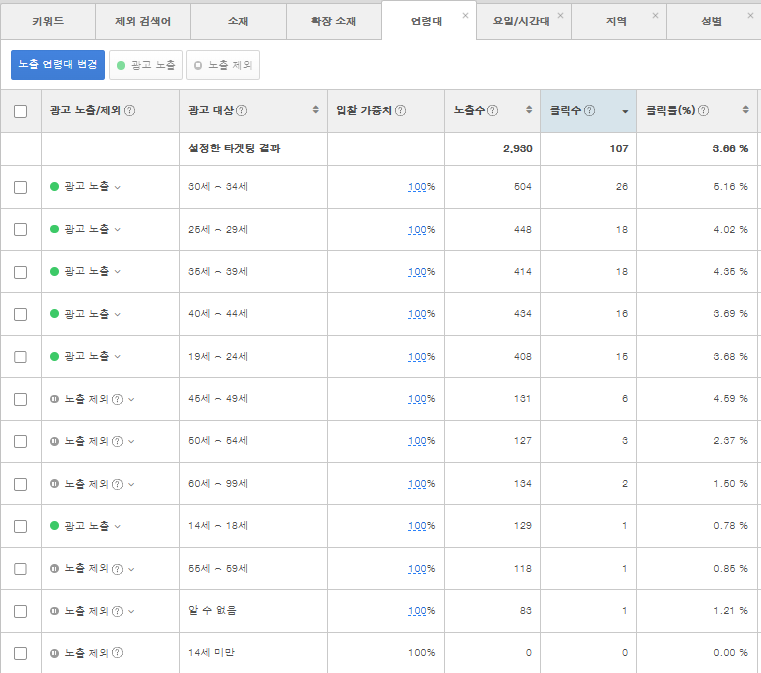The height and width of the screenshot is (673, 761).
Task: Expand 노출 제외 dropdown in 알 수 없음 row
Action: click(x=131, y=611)
